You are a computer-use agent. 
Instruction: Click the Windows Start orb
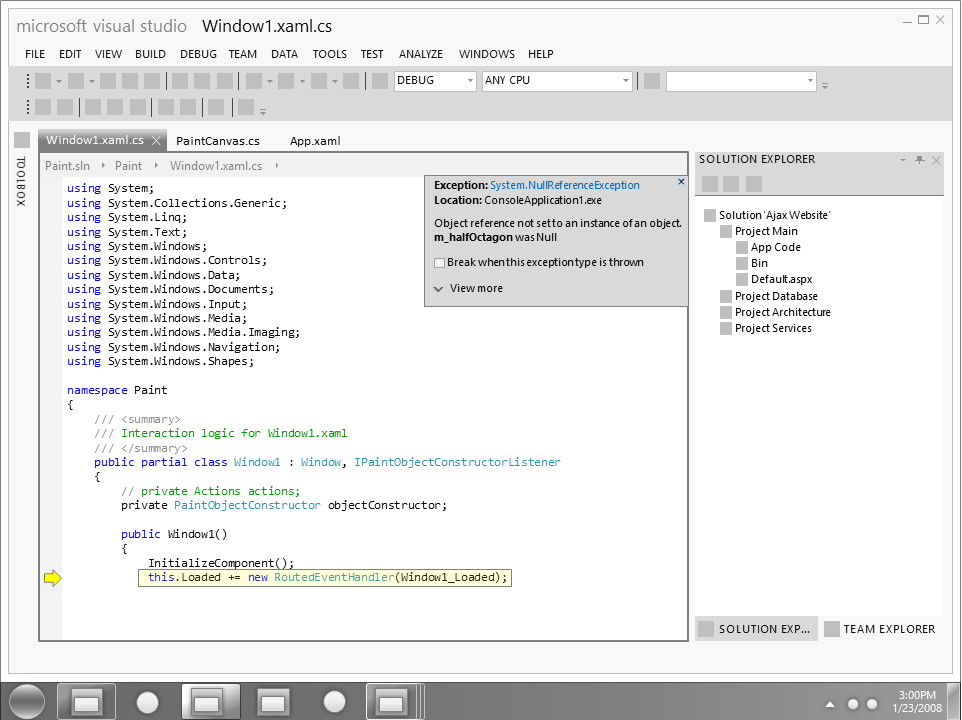(x=28, y=702)
